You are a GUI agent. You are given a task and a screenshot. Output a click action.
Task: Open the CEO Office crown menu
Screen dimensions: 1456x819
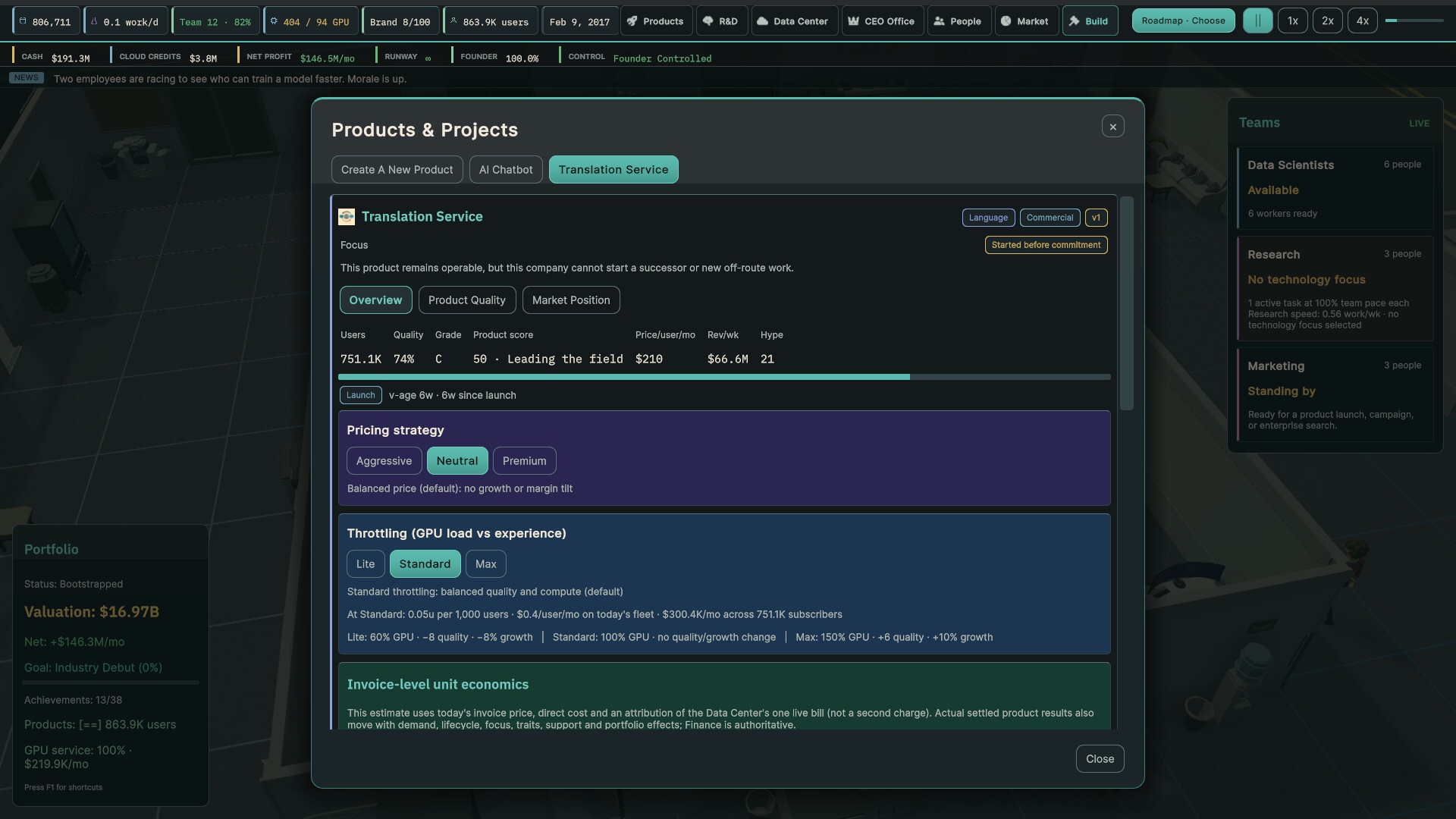click(x=882, y=21)
